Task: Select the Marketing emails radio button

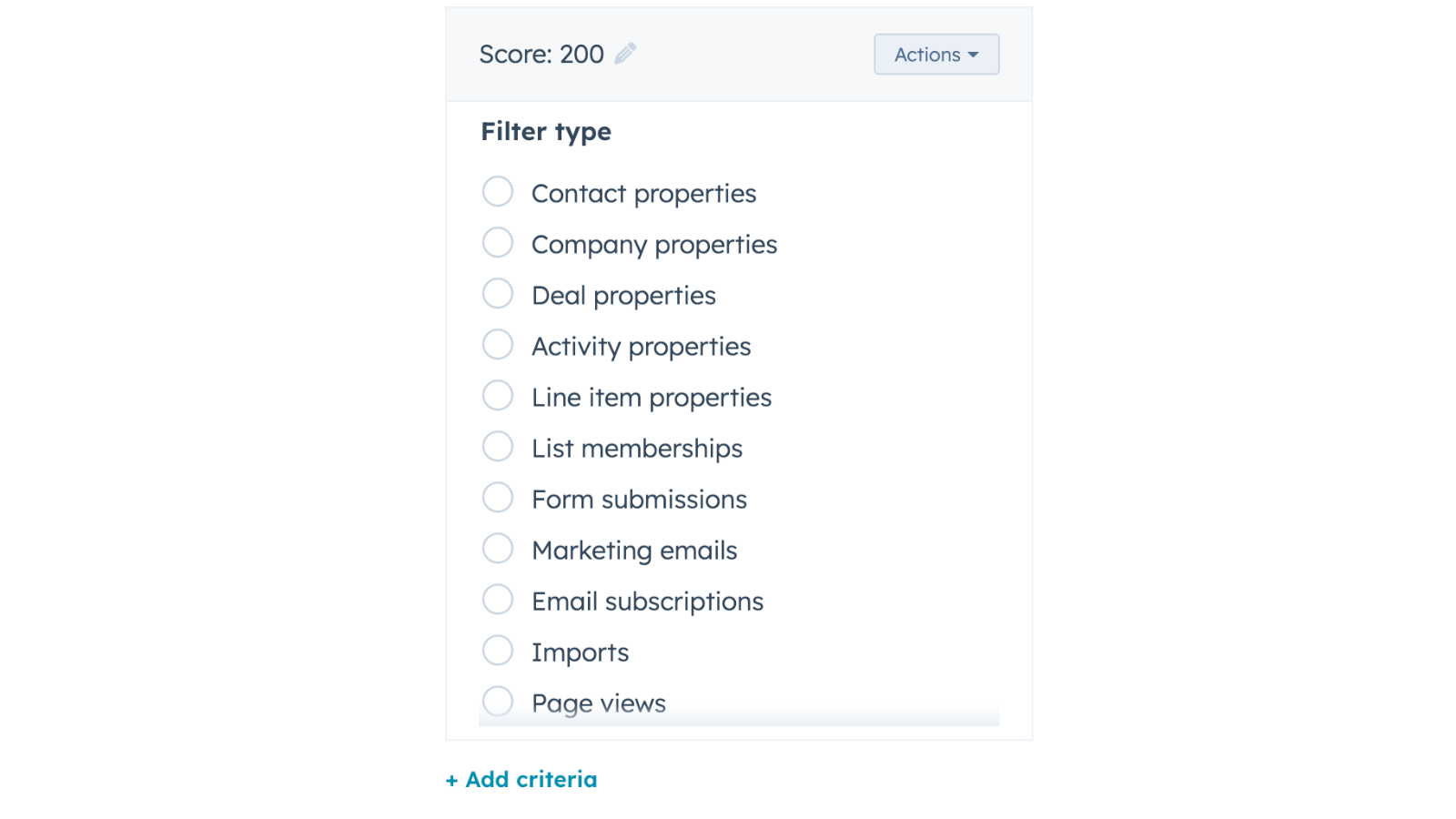Action: pyautogui.click(x=498, y=549)
